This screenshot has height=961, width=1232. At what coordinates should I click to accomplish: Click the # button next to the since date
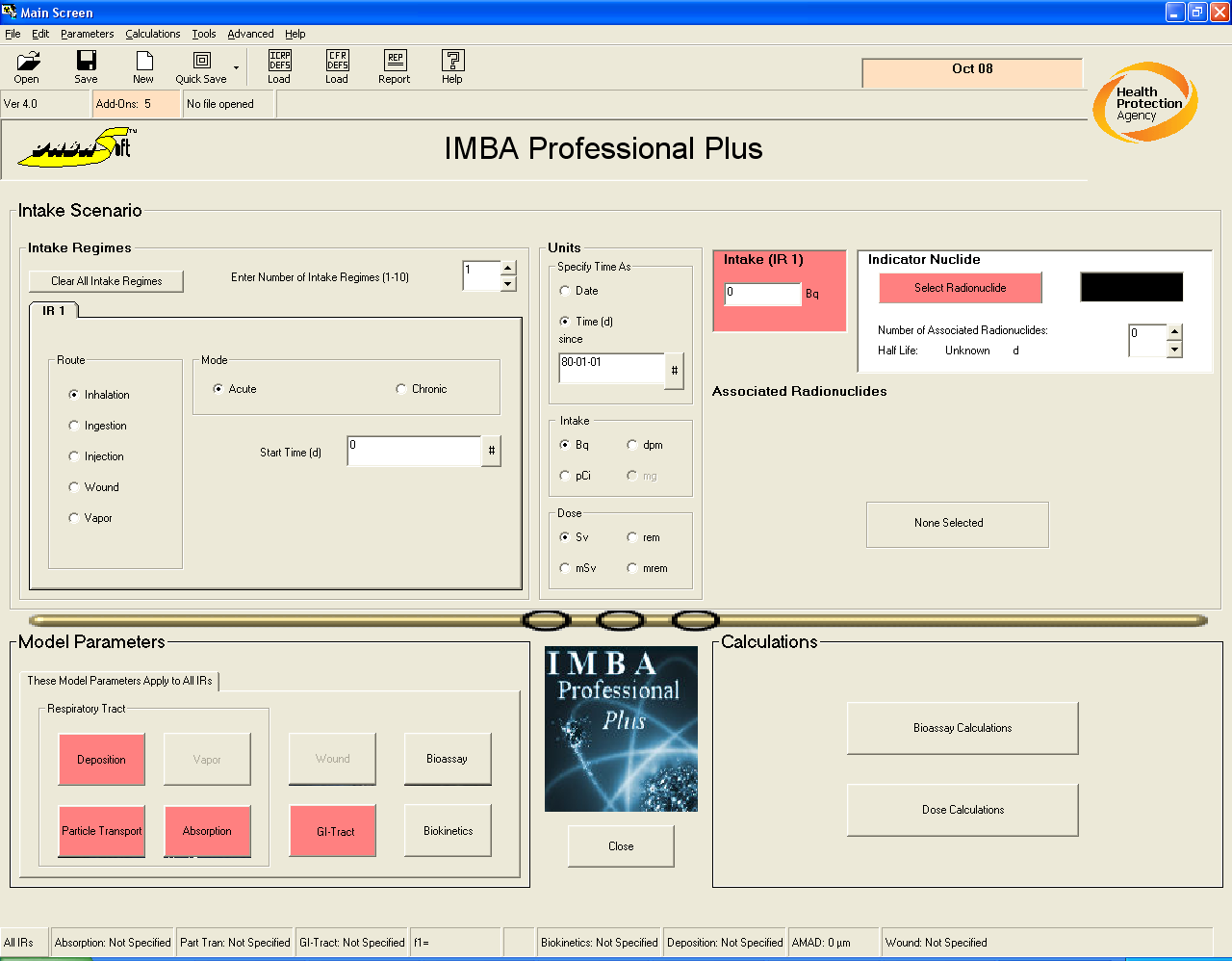[675, 371]
